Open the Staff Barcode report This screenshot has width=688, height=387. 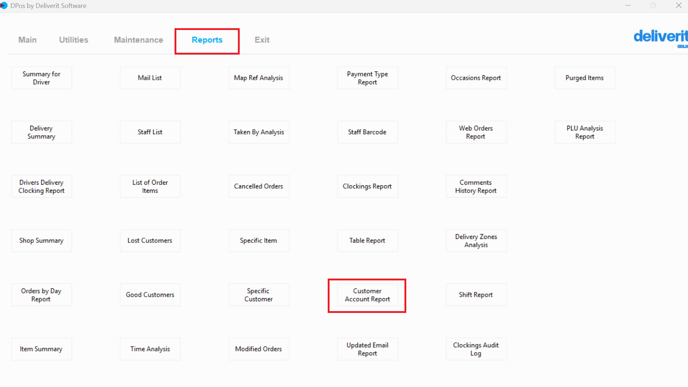(x=367, y=132)
